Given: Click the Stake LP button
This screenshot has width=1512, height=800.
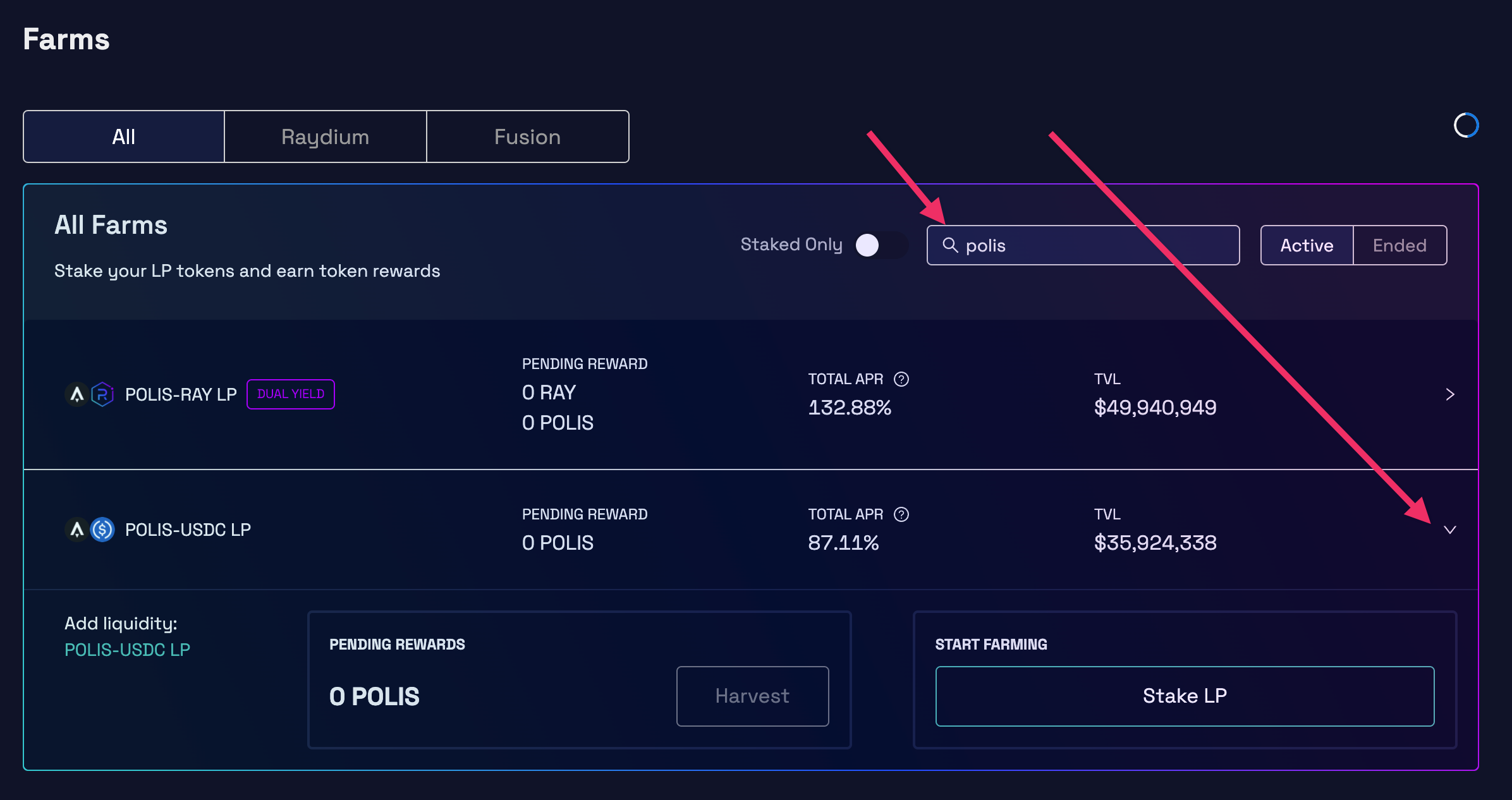Looking at the screenshot, I should coord(1185,696).
